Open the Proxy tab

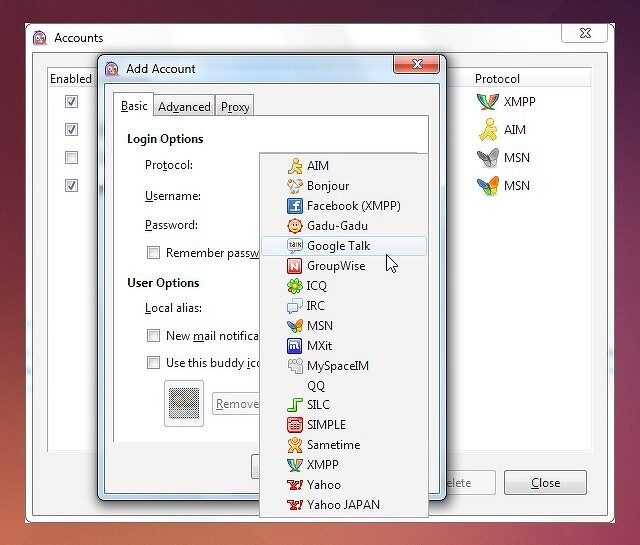(x=235, y=107)
